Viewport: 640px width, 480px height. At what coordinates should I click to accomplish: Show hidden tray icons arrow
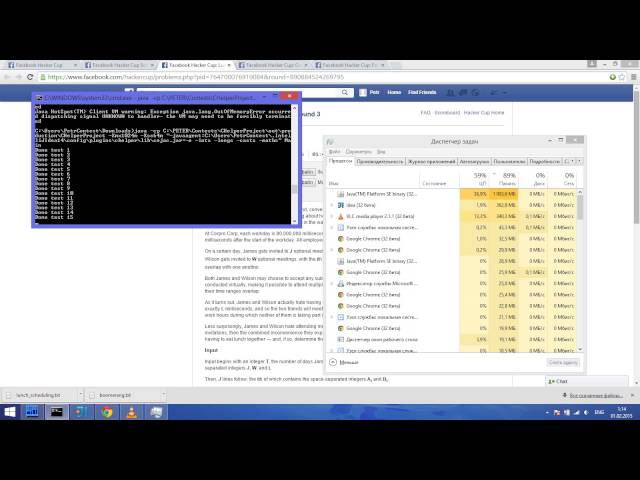pos(547,413)
